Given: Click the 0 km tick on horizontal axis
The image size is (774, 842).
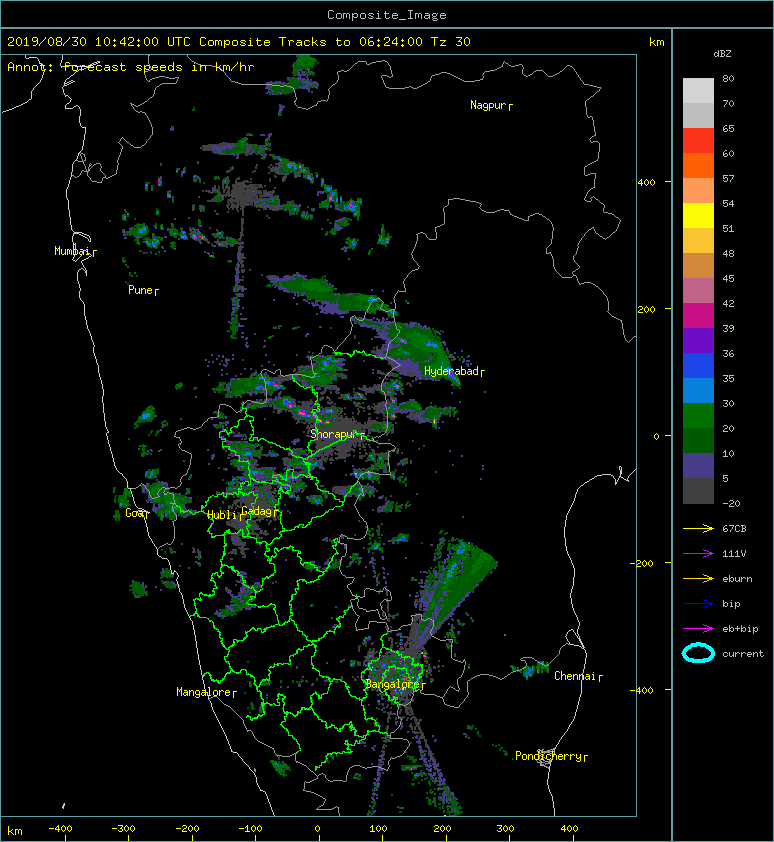Looking at the screenshot, I should pyautogui.click(x=317, y=829).
